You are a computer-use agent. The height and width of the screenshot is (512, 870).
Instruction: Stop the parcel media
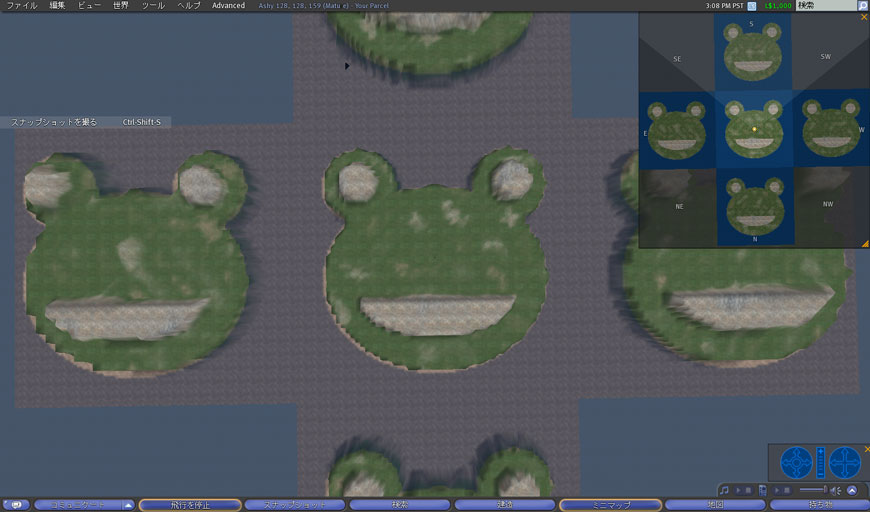[786, 490]
